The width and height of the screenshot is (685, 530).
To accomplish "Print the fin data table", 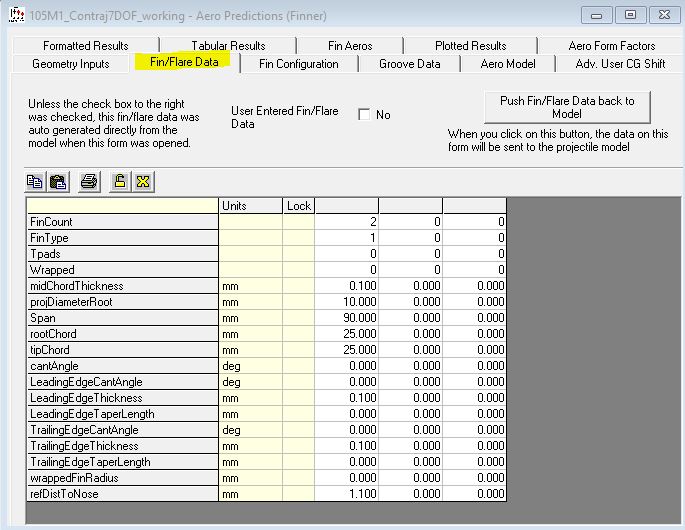I will [89, 181].
